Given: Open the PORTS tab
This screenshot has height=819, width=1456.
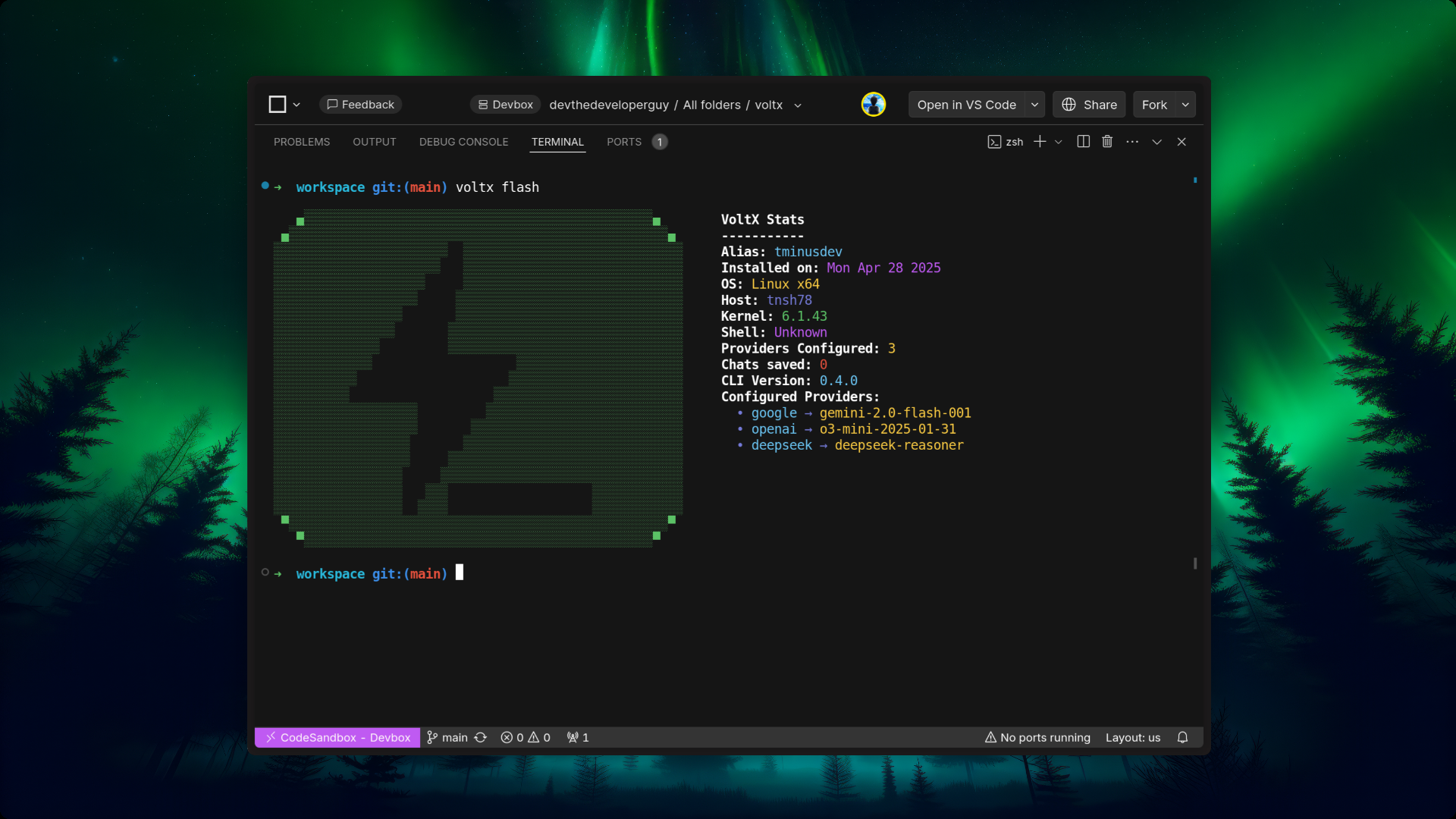Looking at the screenshot, I should click(624, 142).
